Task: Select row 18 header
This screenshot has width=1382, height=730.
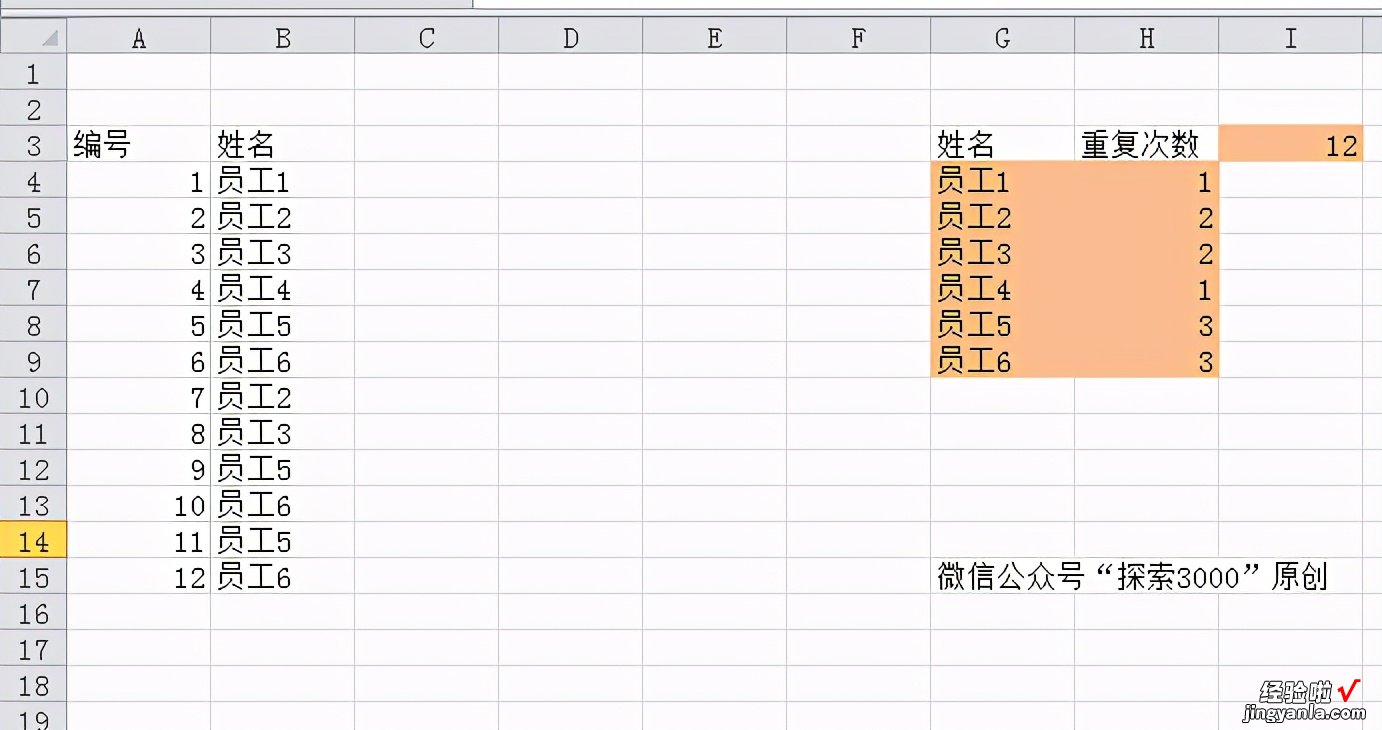Action: point(33,685)
